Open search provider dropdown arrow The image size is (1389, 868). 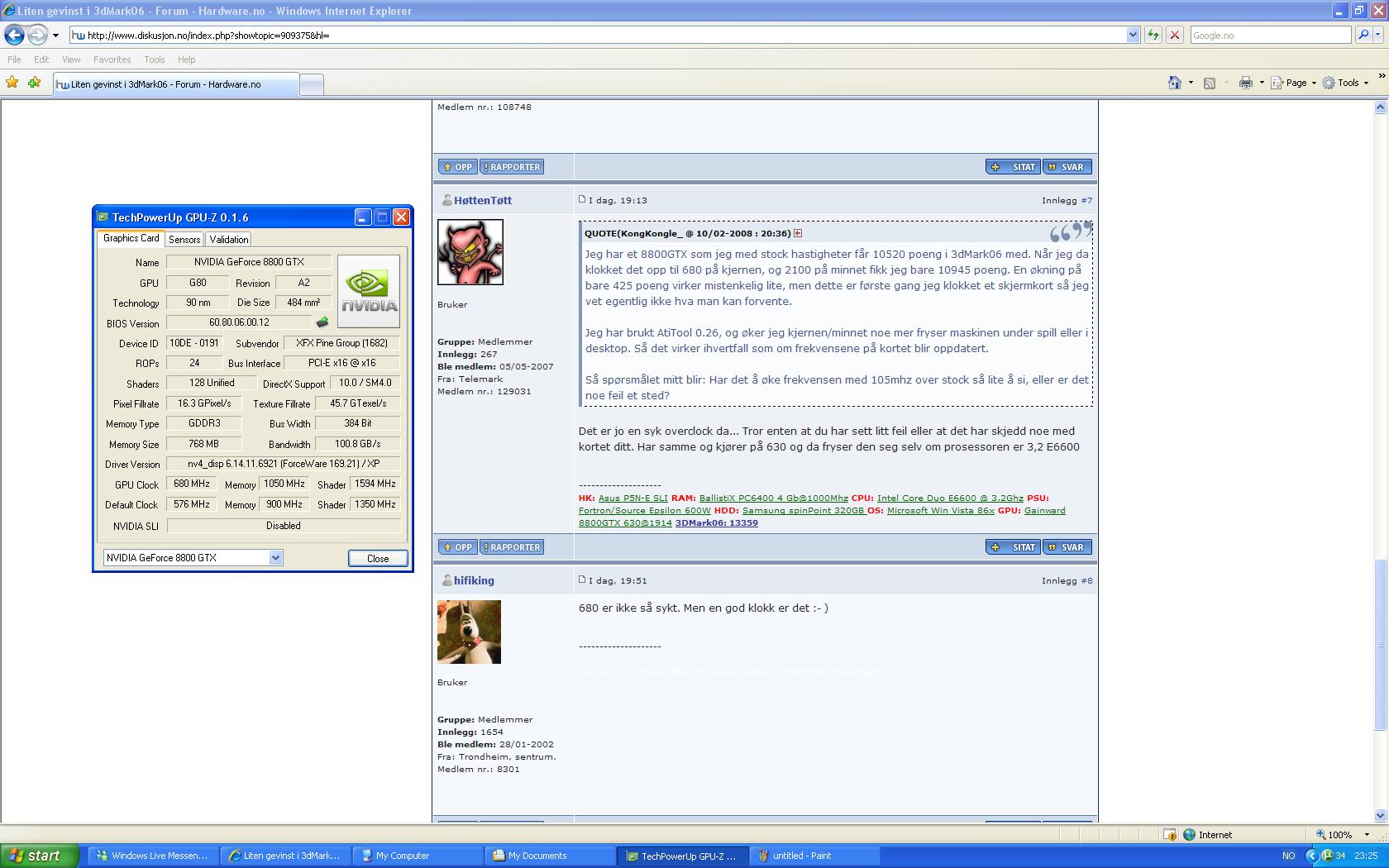click(x=1378, y=35)
